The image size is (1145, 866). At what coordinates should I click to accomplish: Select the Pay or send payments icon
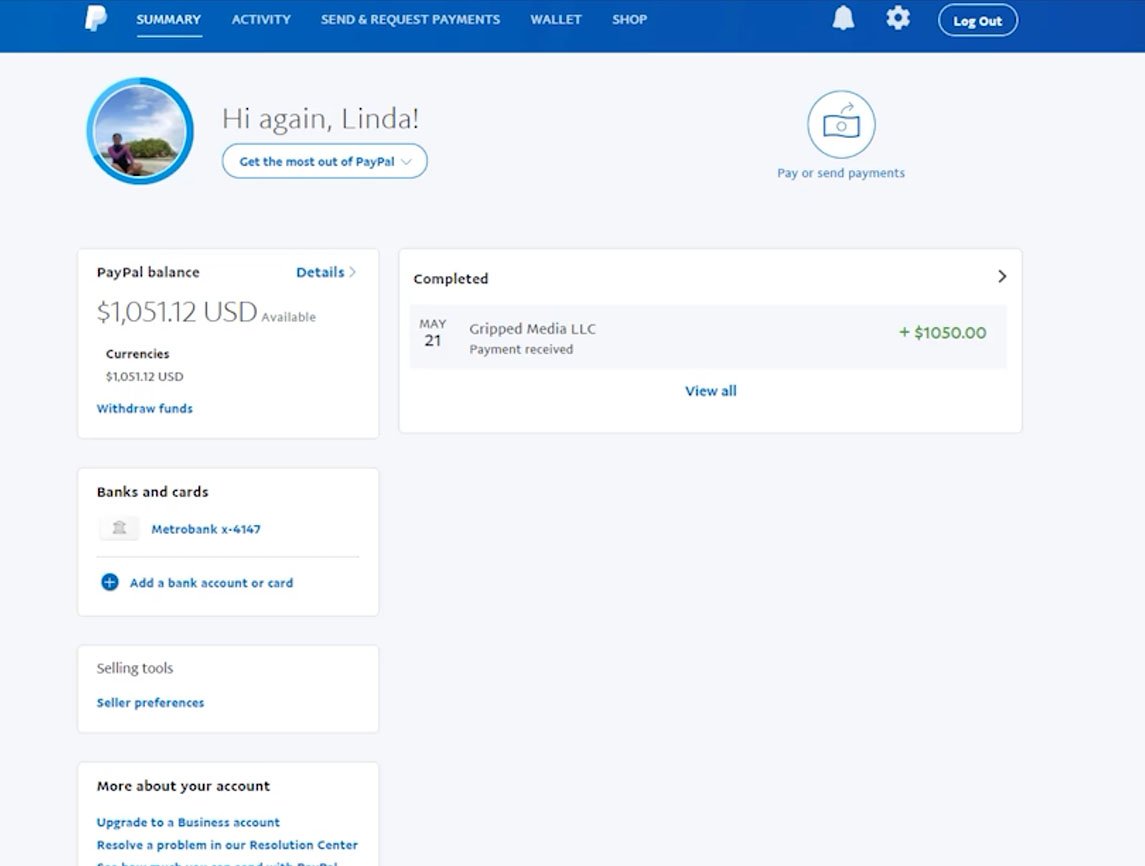(x=841, y=123)
